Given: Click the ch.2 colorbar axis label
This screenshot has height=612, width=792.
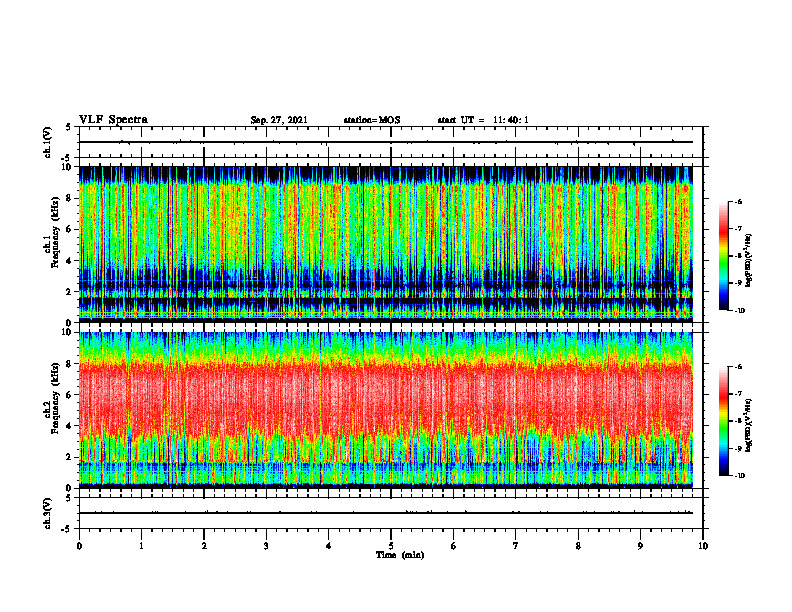Looking at the screenshot, I should point(750,425).
